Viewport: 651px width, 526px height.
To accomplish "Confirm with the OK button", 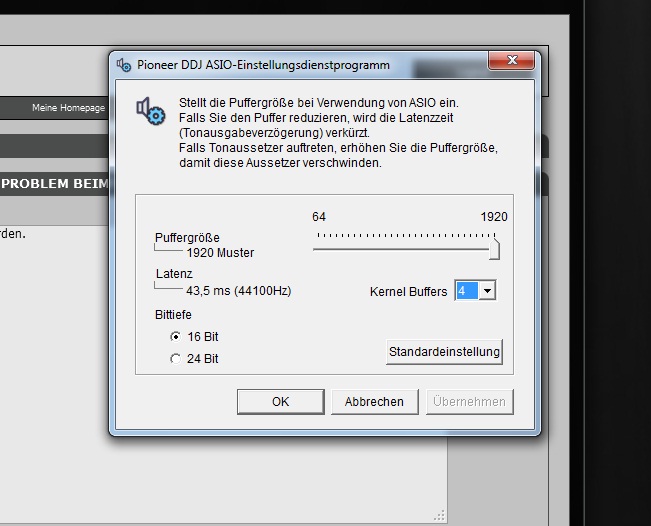I will pyautogui.click(x=281, y=401).
